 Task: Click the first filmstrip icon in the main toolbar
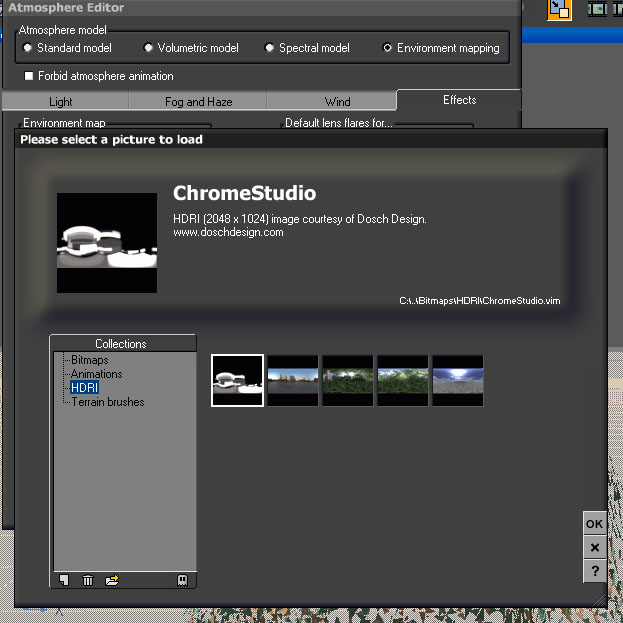click(597, 9)
